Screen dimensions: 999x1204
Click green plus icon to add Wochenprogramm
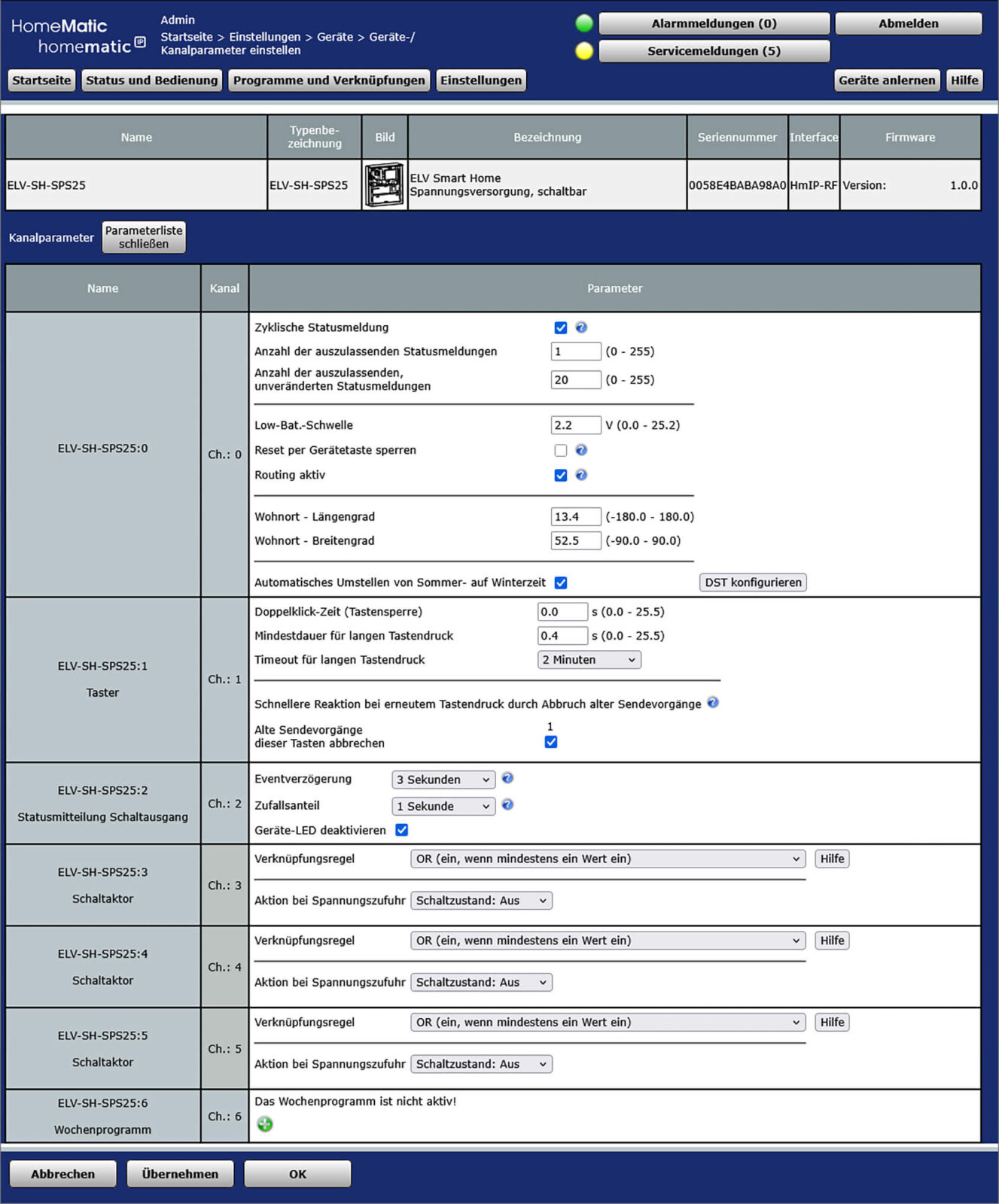pyautogui.click(x=265, y=1124)
